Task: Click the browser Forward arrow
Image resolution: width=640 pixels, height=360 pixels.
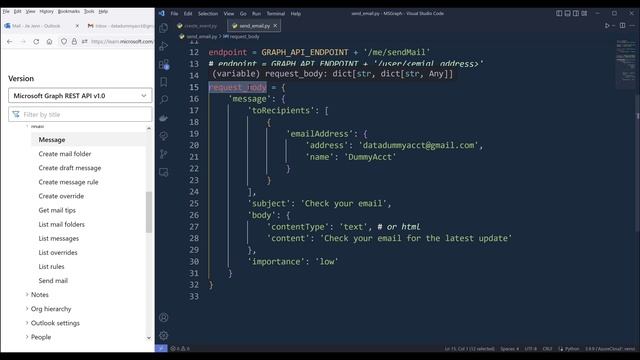Action: click(x=23, y=41)
